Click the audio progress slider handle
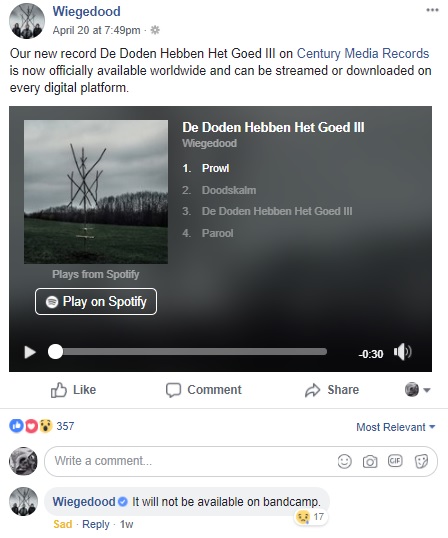 [55, 352]
